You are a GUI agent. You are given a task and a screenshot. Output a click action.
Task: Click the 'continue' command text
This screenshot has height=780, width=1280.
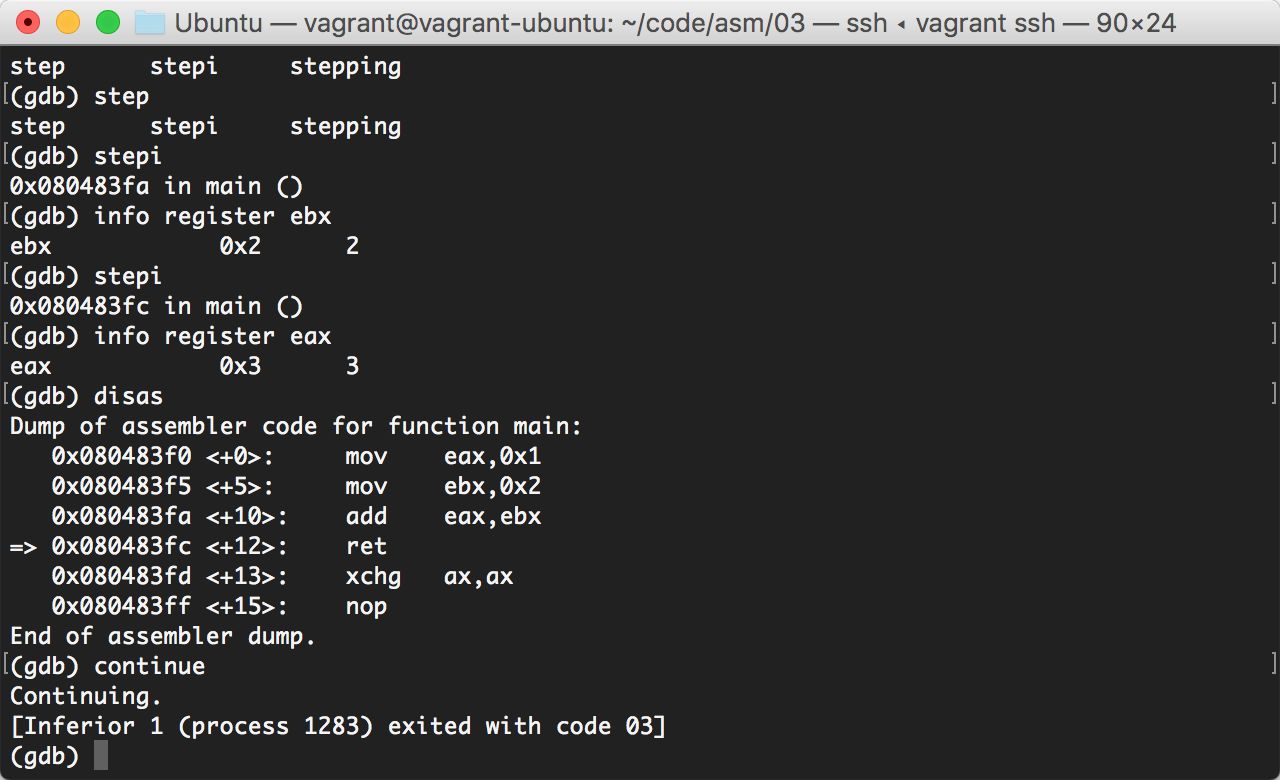click(x=149, y=666)
